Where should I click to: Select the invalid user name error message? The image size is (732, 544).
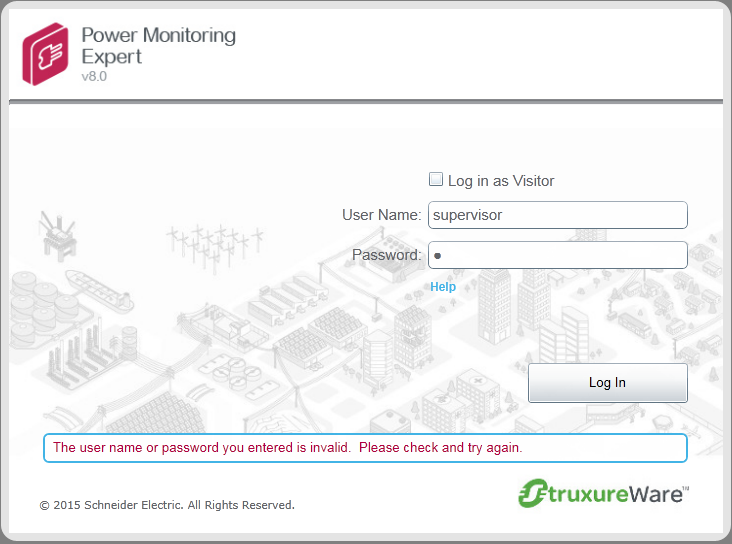point(288,447)
